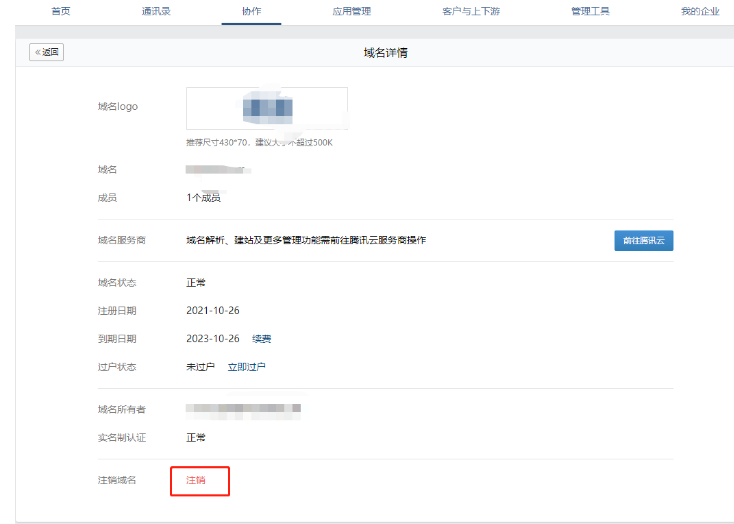734x524 pixels.
Task: Click the 1个成员 member count
Action: coord(203,198)
